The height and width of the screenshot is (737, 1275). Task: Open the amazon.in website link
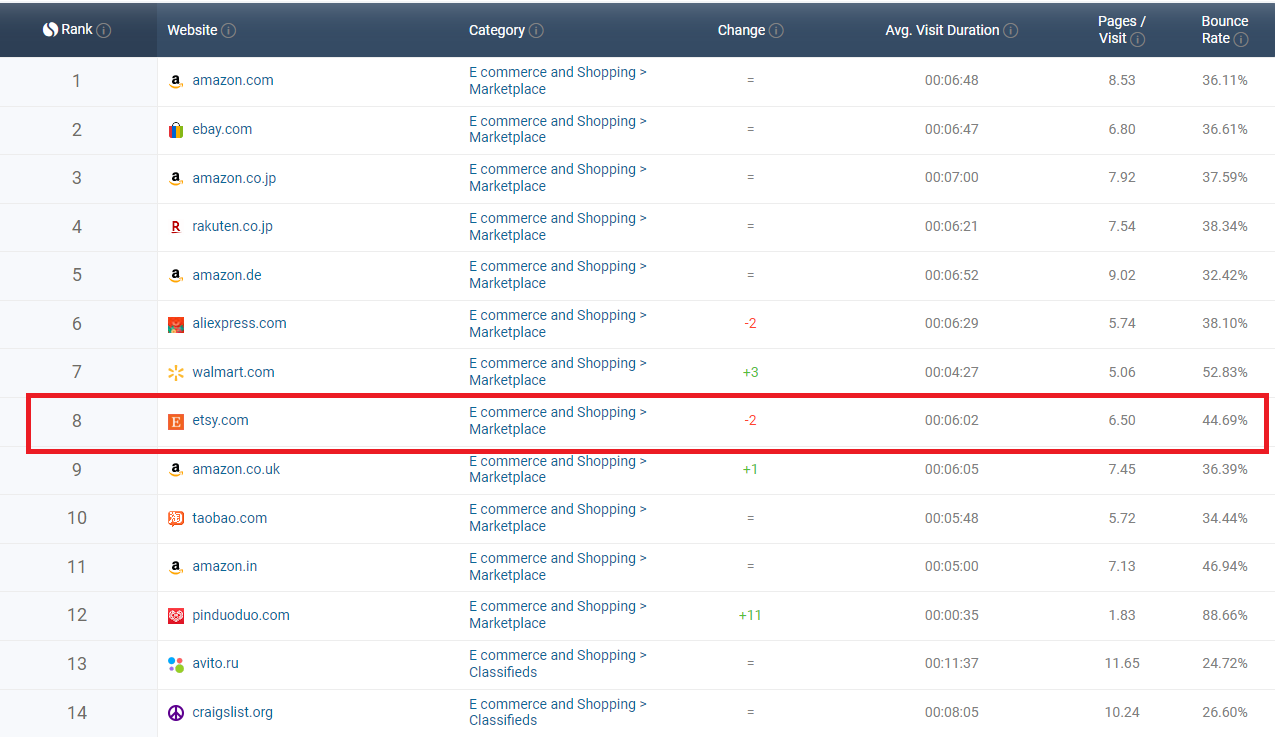[x=225, y=566]
